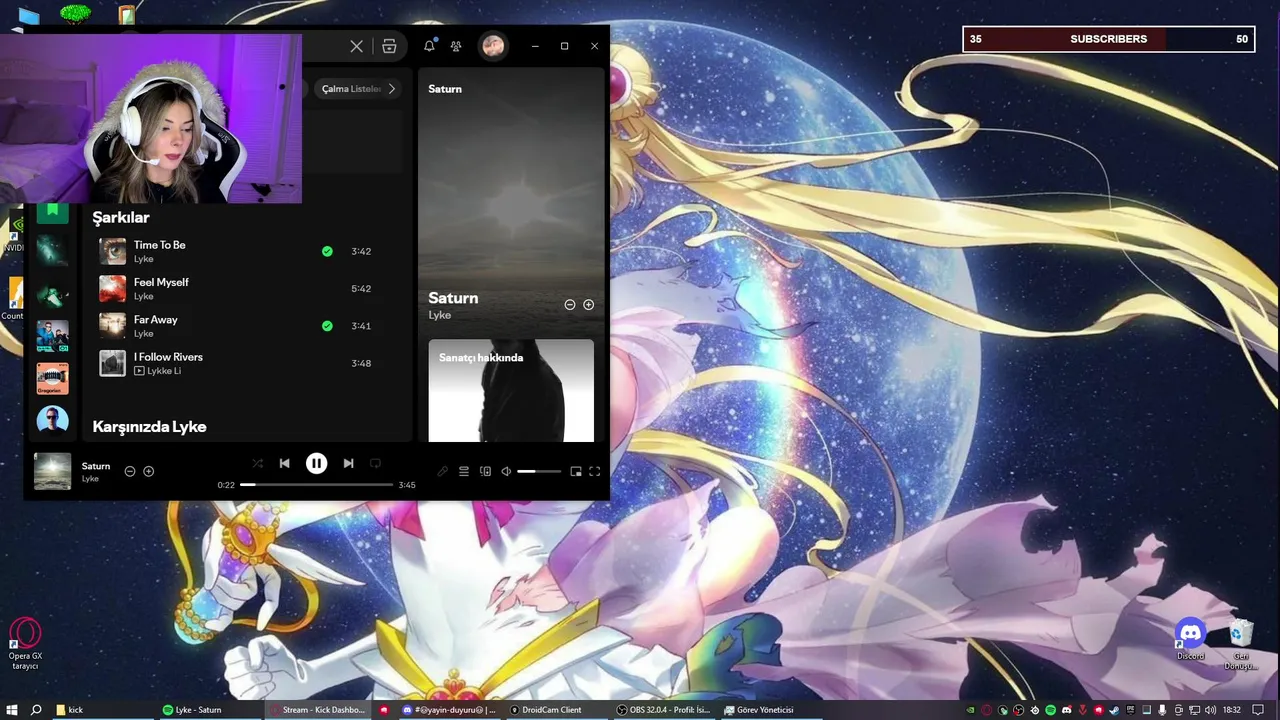
Task: Toggle repeat in Spotify player bar
Action: (x=375, y=463)
